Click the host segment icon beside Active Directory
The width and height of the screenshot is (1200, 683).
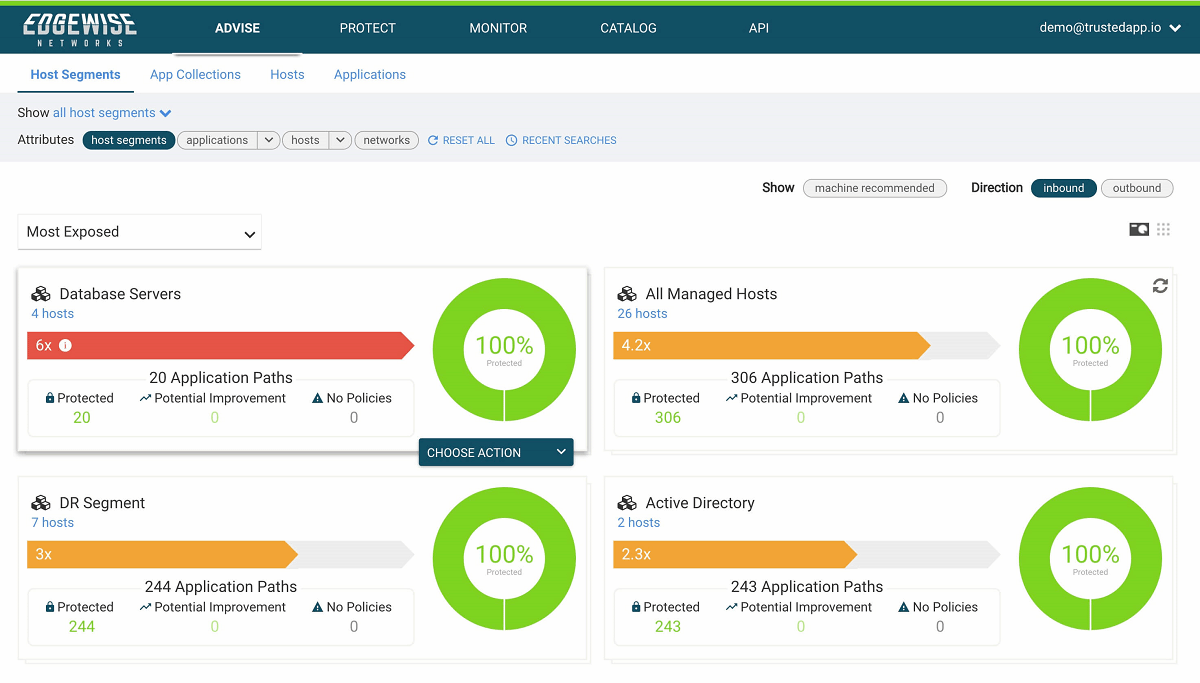tap(627, 503)
